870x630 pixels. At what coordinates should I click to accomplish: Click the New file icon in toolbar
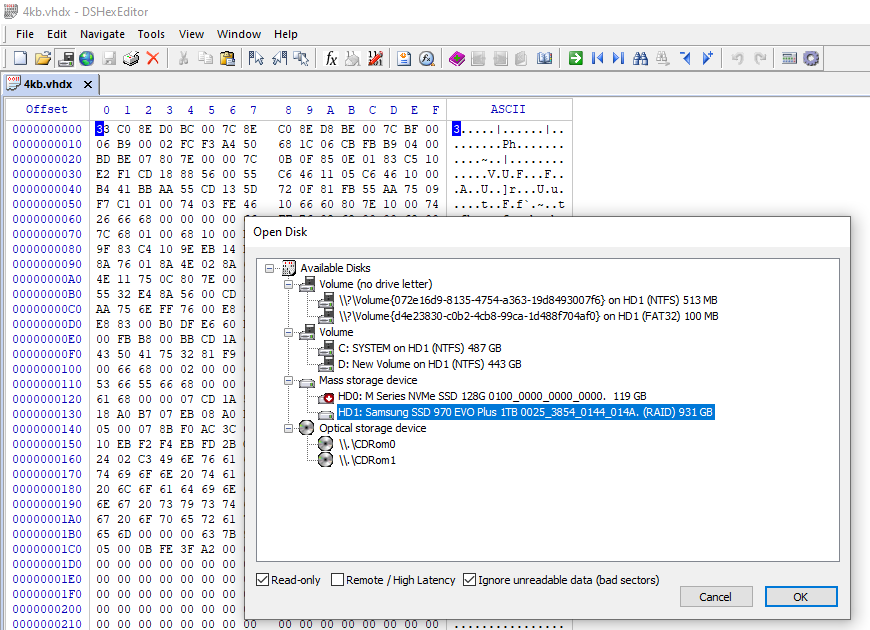21,58
